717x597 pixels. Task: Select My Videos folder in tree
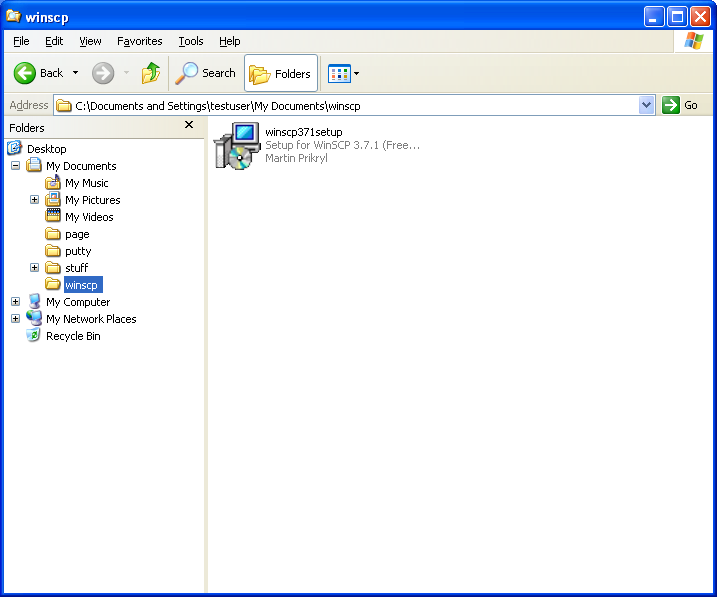coord(89,217)
